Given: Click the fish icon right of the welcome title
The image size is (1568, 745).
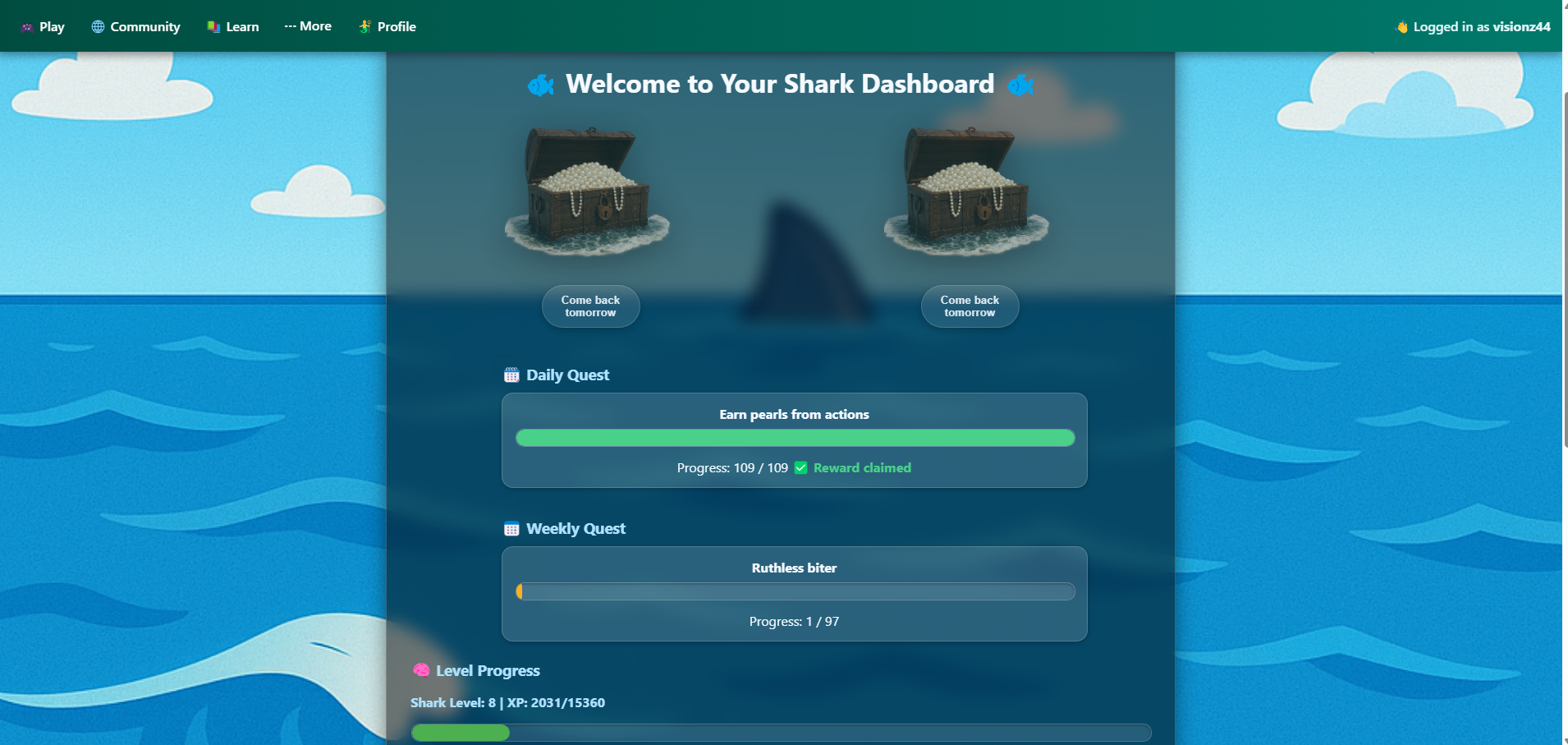Looking at the screenshot, I should pos(1020,85).
